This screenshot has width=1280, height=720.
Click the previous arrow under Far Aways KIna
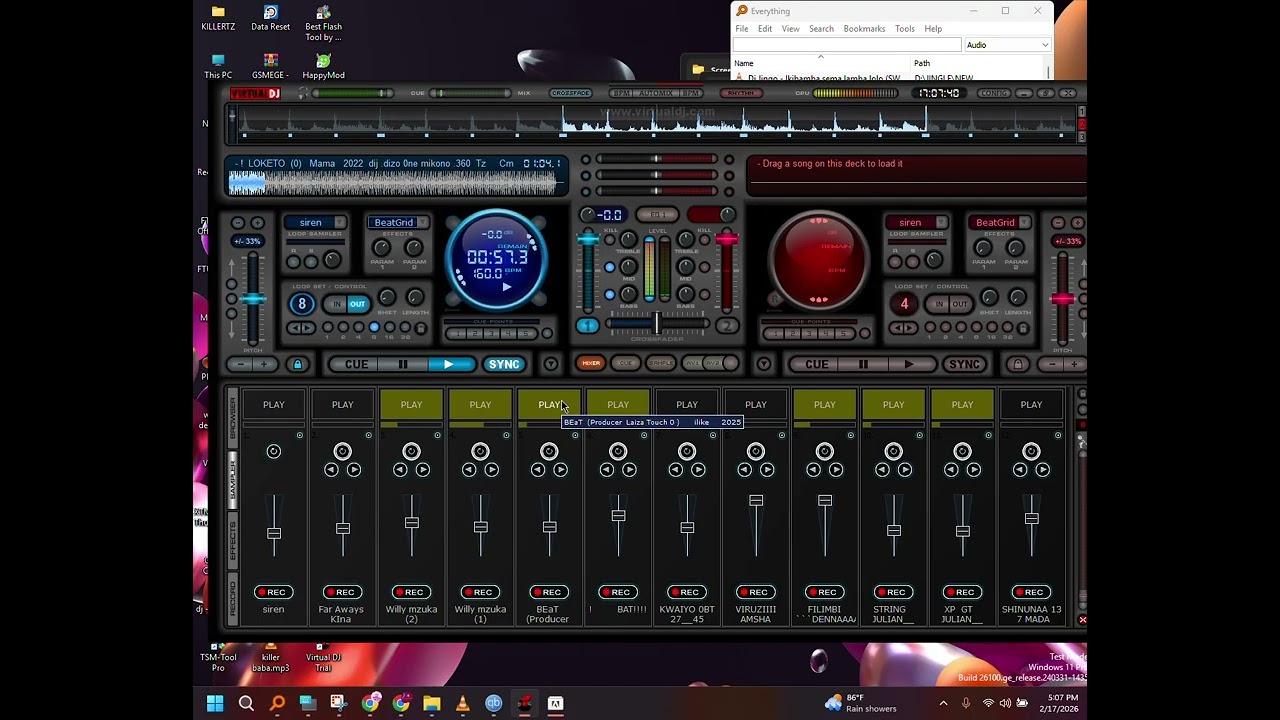[331, 470]
